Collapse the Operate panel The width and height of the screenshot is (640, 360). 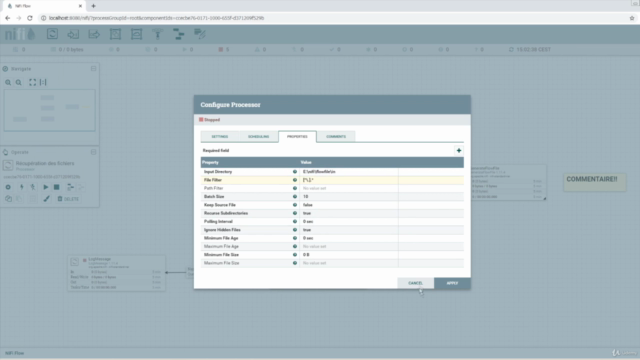(x=93, y=152)
